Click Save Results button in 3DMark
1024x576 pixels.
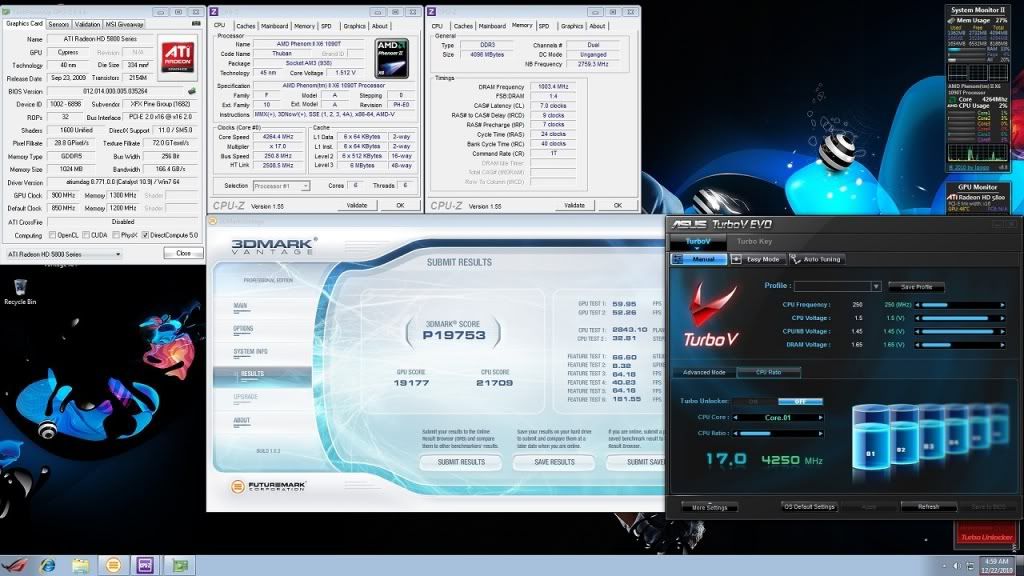click(x=554, y=462)
